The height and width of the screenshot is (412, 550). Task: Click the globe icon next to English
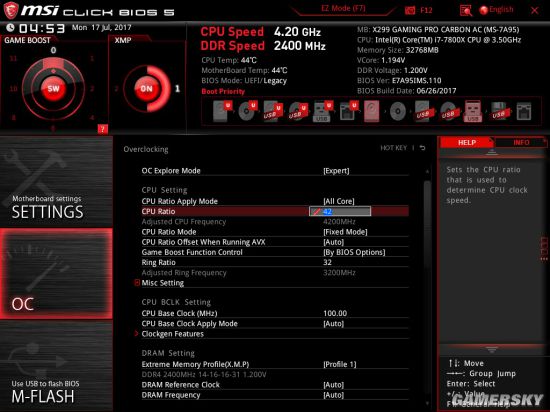pos(483,10)
